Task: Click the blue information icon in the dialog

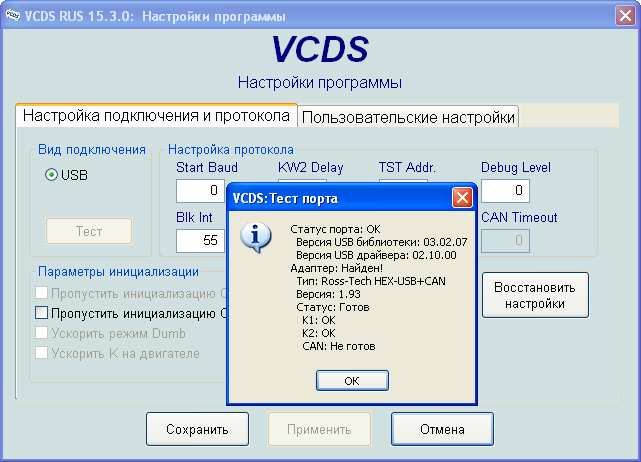Action: click(x=256, y=237)
